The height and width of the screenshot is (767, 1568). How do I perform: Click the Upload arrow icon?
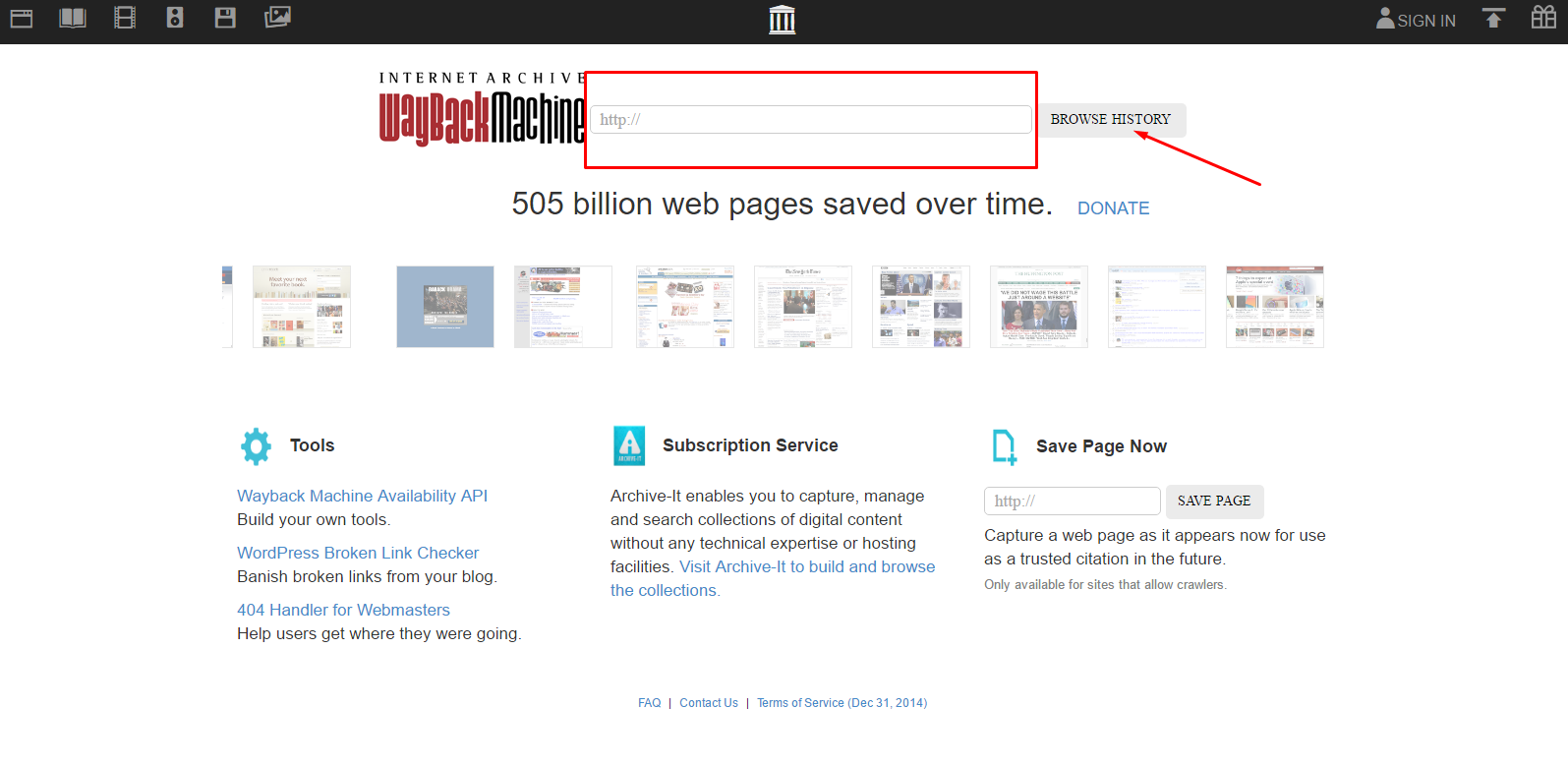coord(1493,18)
